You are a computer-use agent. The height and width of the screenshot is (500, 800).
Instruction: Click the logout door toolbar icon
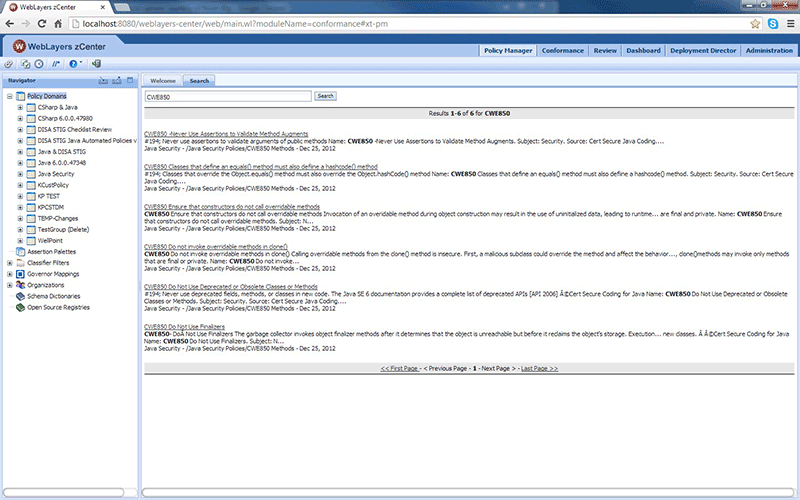tap(96, 64)
